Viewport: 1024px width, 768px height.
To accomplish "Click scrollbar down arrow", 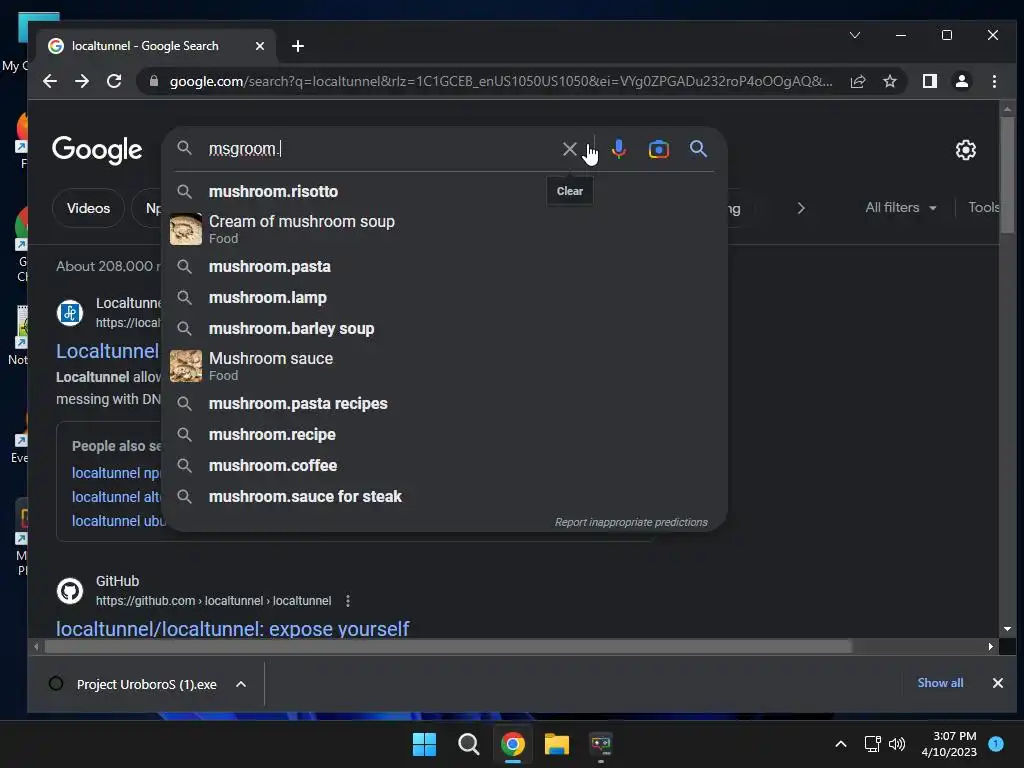I will click(1007, 629).
